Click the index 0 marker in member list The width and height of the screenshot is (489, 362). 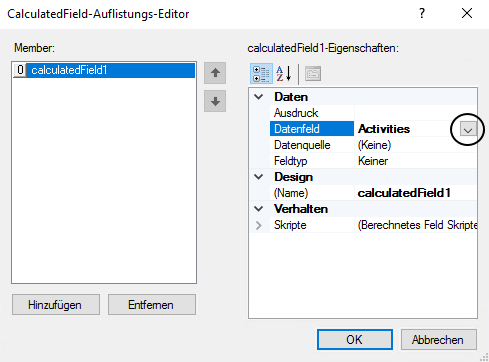20,70
